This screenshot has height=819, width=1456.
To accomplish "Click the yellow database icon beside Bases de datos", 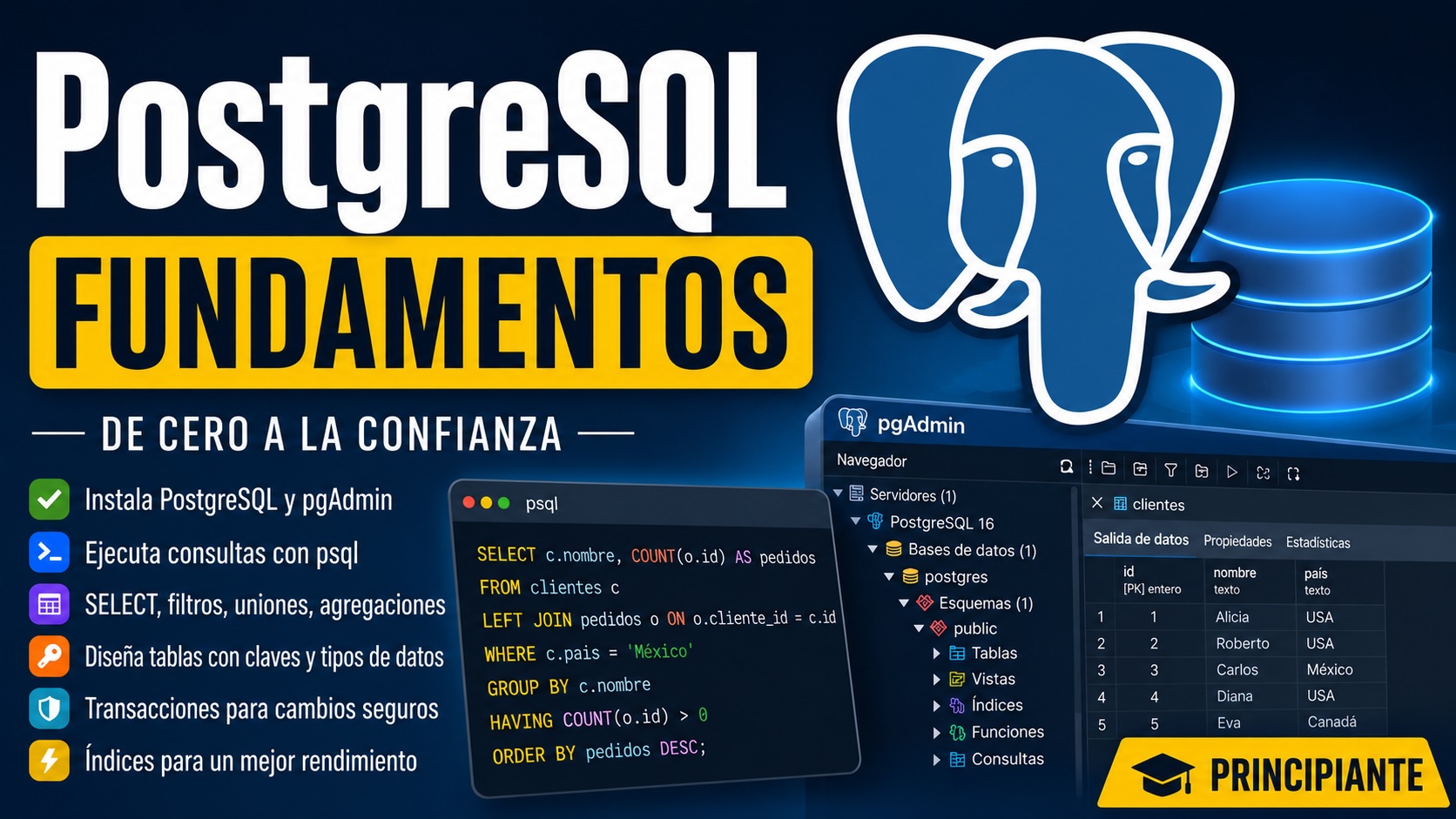I will pyautogui.click(x=893, y=549).
